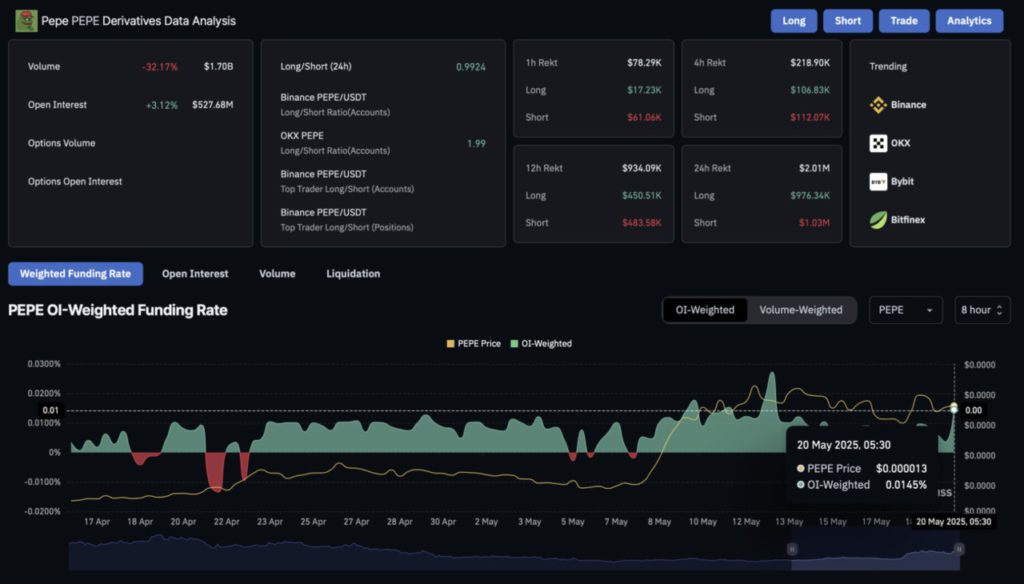The image size is (1024, 584).
Task: Toggle the PEPE Price legend series
Action: point(473,344)
